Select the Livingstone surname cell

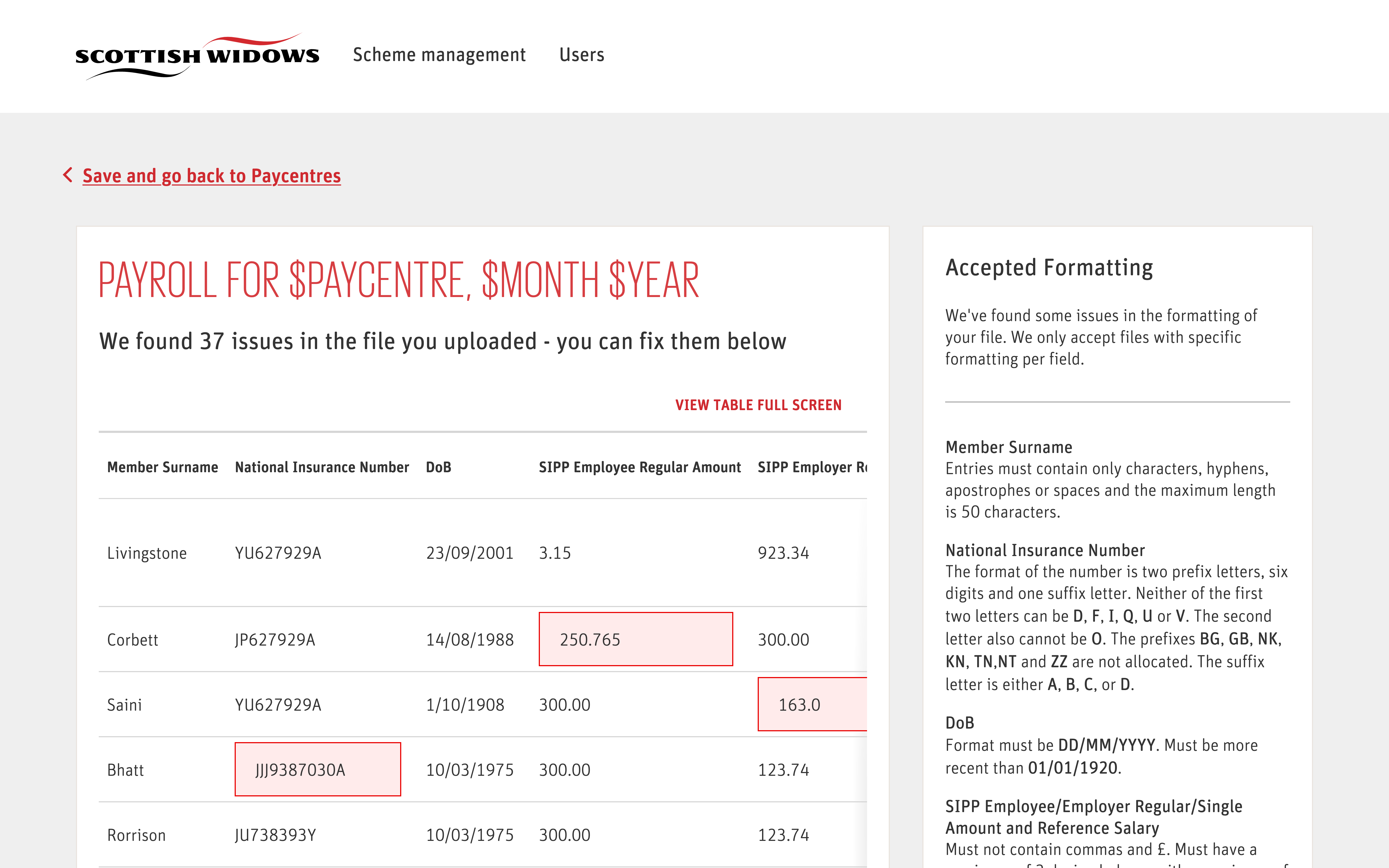(147, 553)
